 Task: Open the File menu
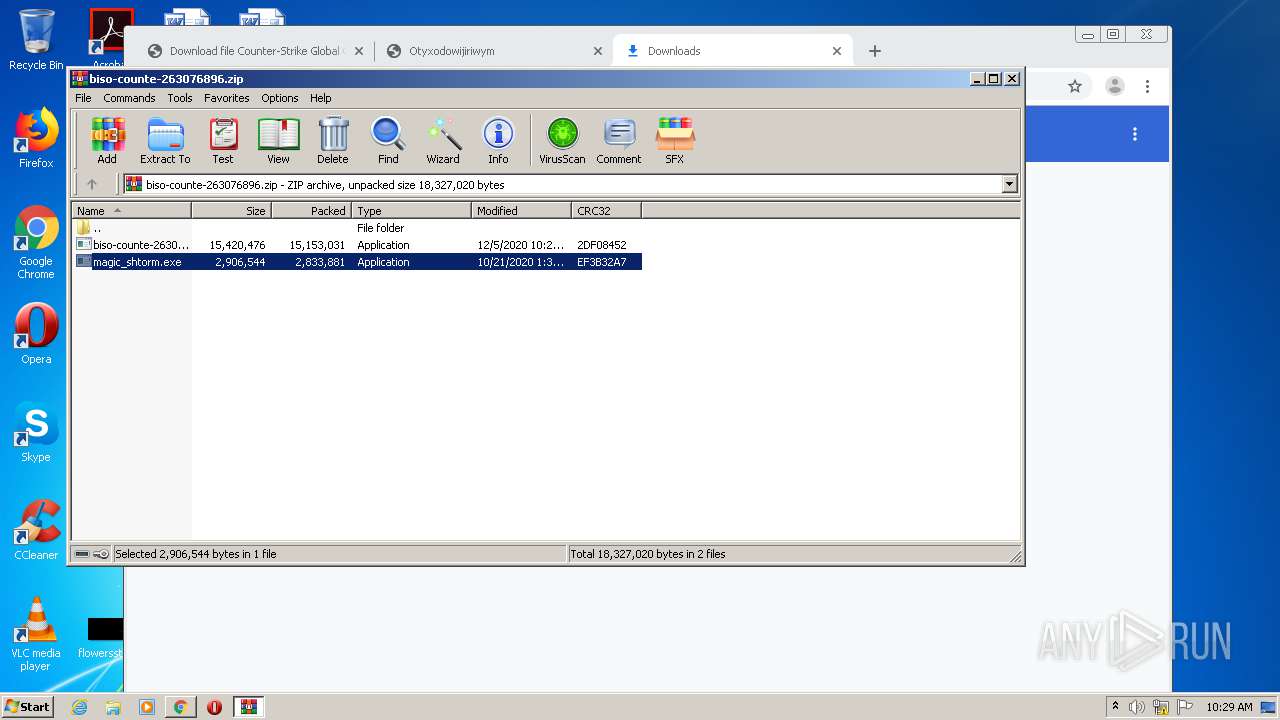[x=83, y=98]
